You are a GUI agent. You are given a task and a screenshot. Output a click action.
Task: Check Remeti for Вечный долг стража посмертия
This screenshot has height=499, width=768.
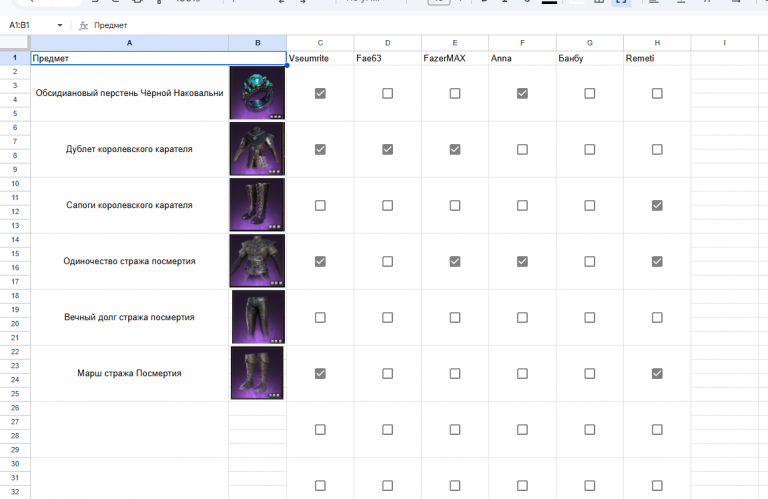pyautogui.click(x=657, y=317)
